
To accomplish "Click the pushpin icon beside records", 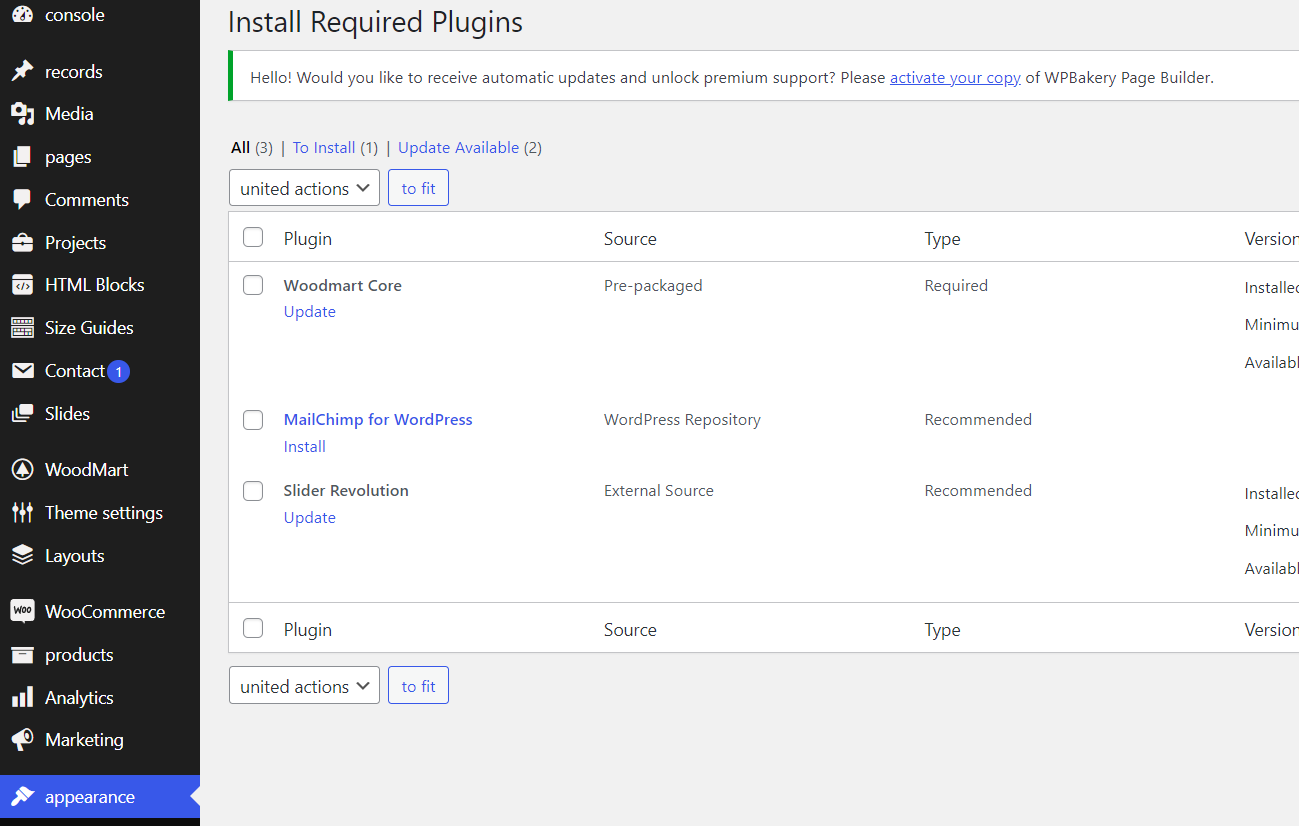I will pyautogui.click(x=22, y=71).
